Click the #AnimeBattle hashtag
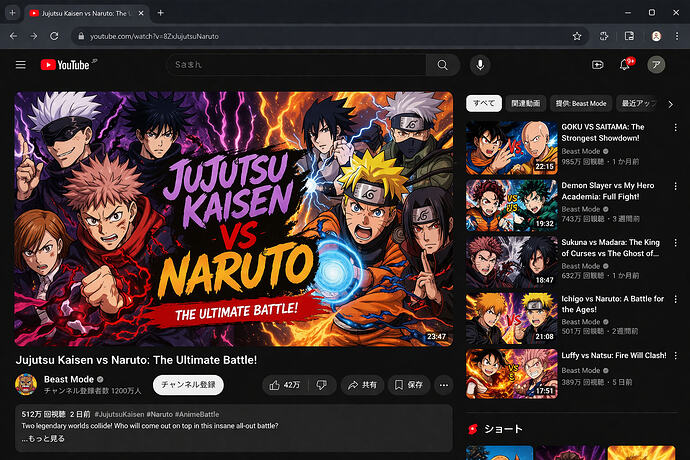Image resolution: width=690 pixels, height=460 pixels. tap(197, 414)
